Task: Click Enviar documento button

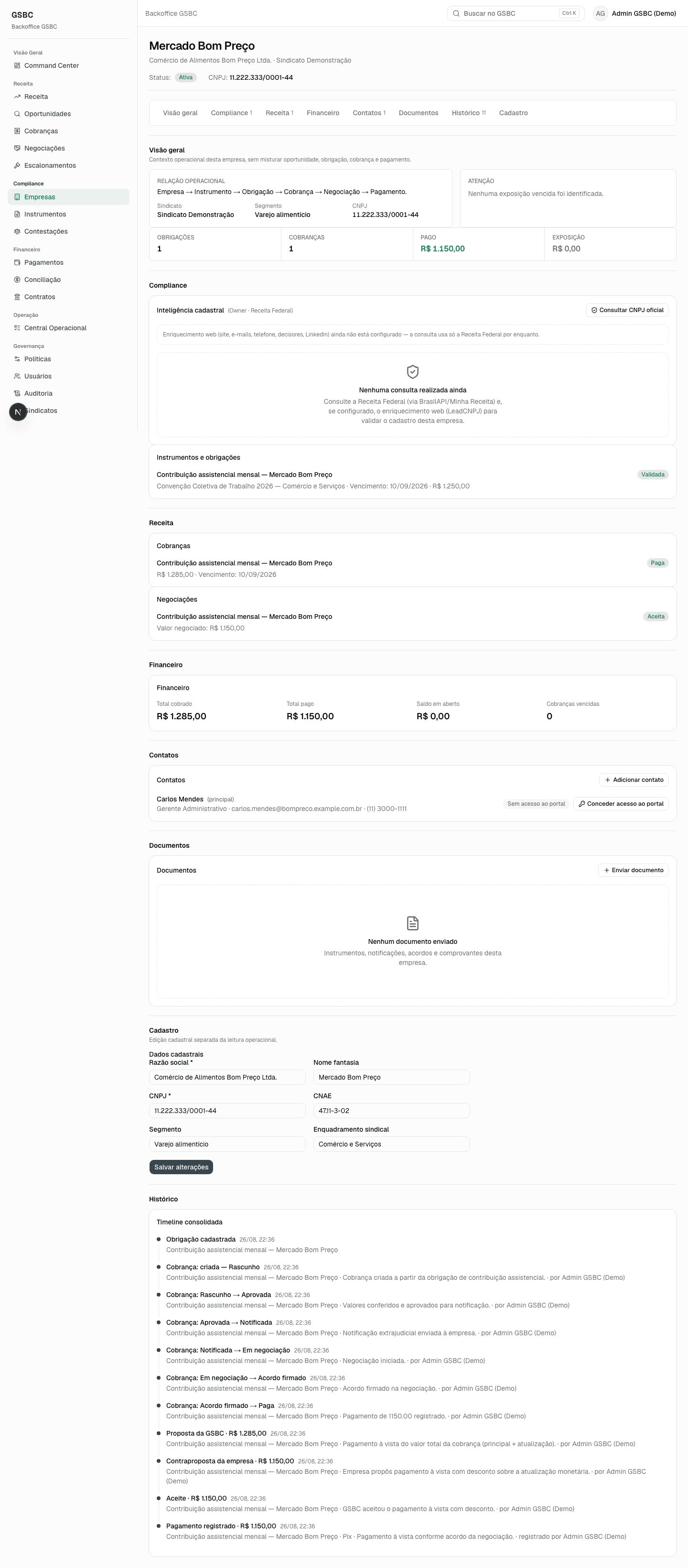Action: point(633,870)
